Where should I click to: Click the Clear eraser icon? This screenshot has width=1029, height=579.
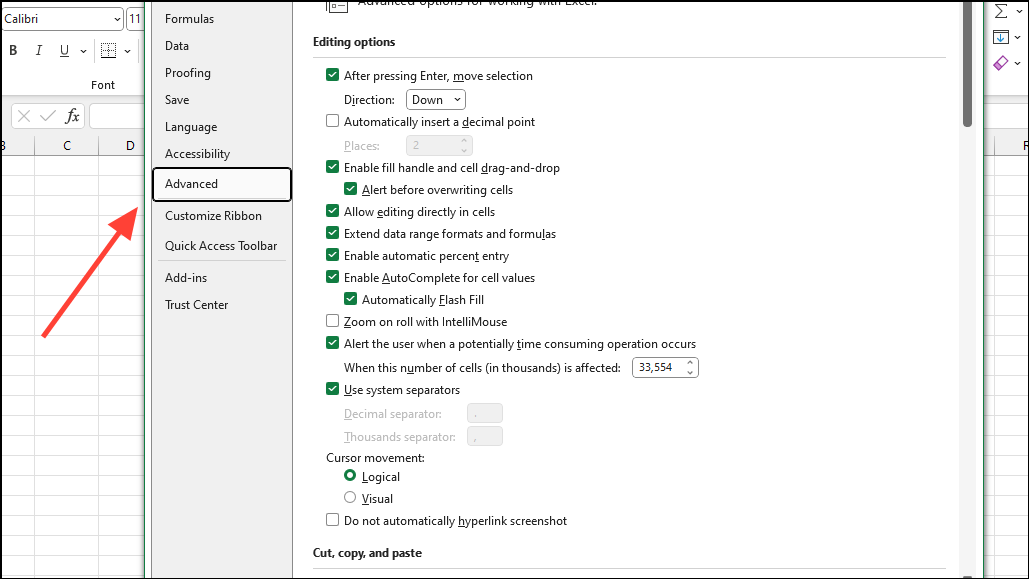coord(1001,63)
